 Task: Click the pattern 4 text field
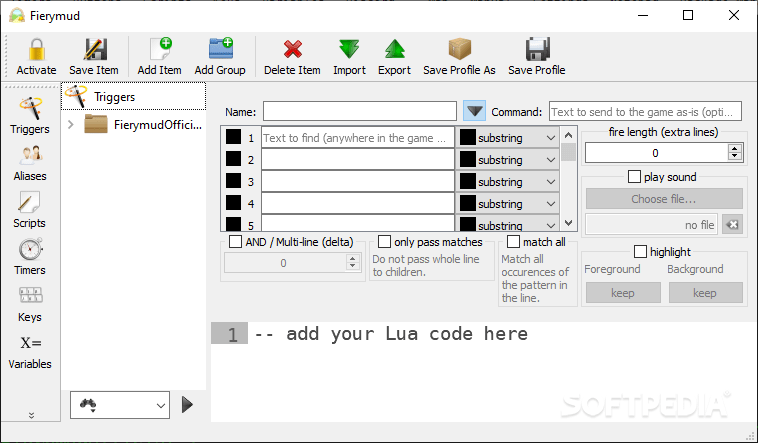tap(358, 204)
